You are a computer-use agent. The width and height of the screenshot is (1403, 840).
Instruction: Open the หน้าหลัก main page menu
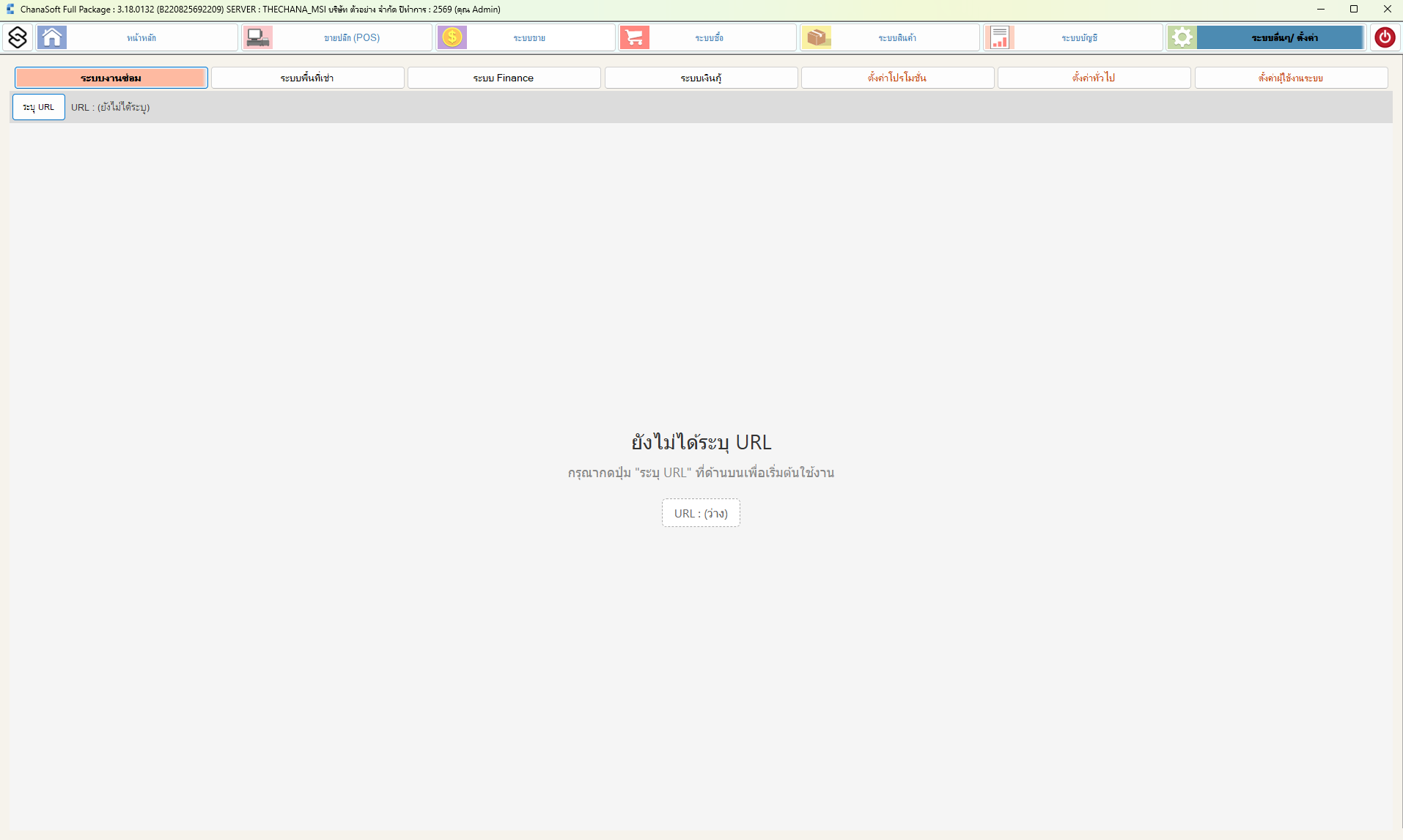click(137, 37)
